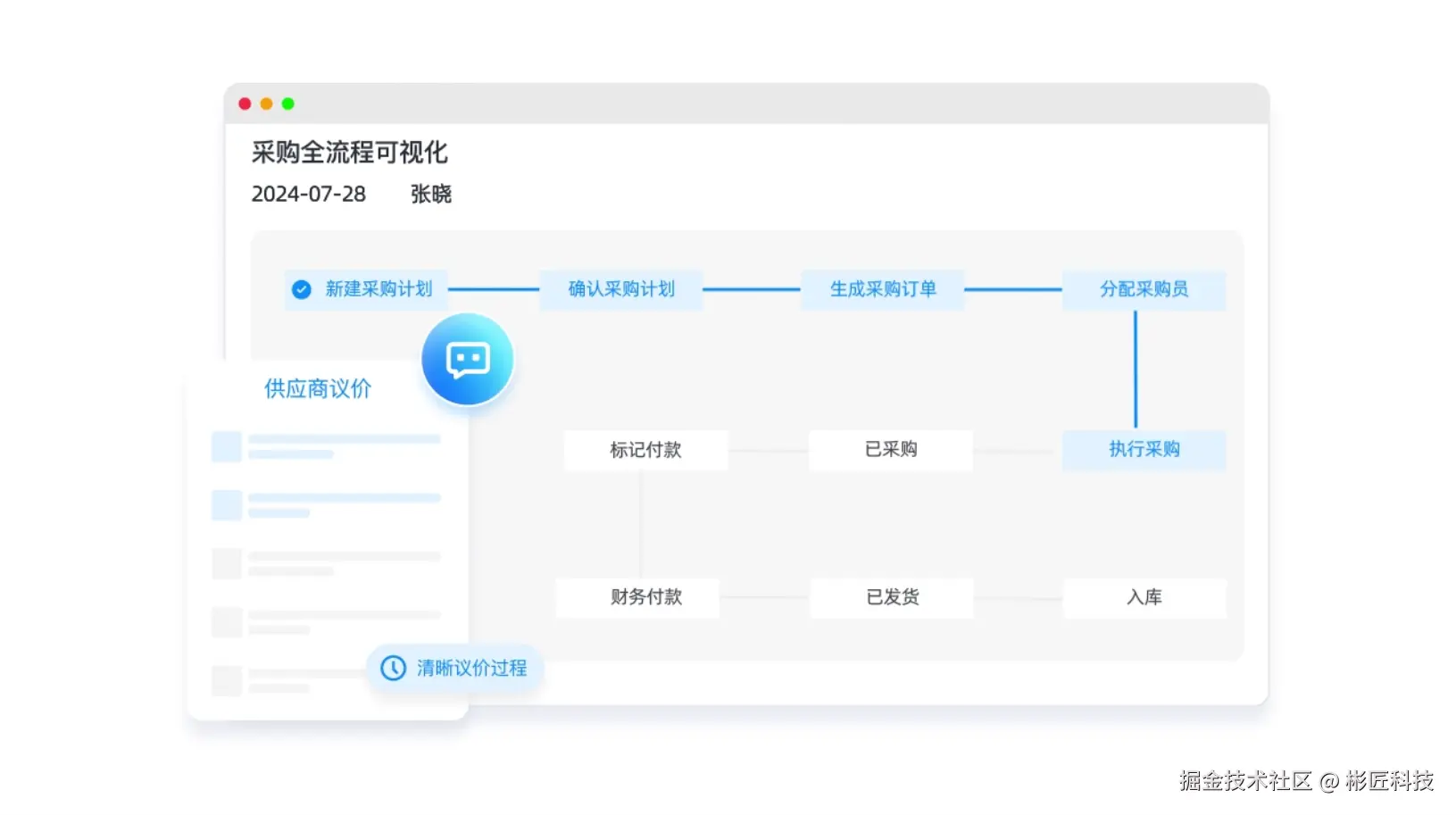Select the 分配采购员 step icon
This screenshot has height=815, width=1456.
click(x=1144, y=289)
